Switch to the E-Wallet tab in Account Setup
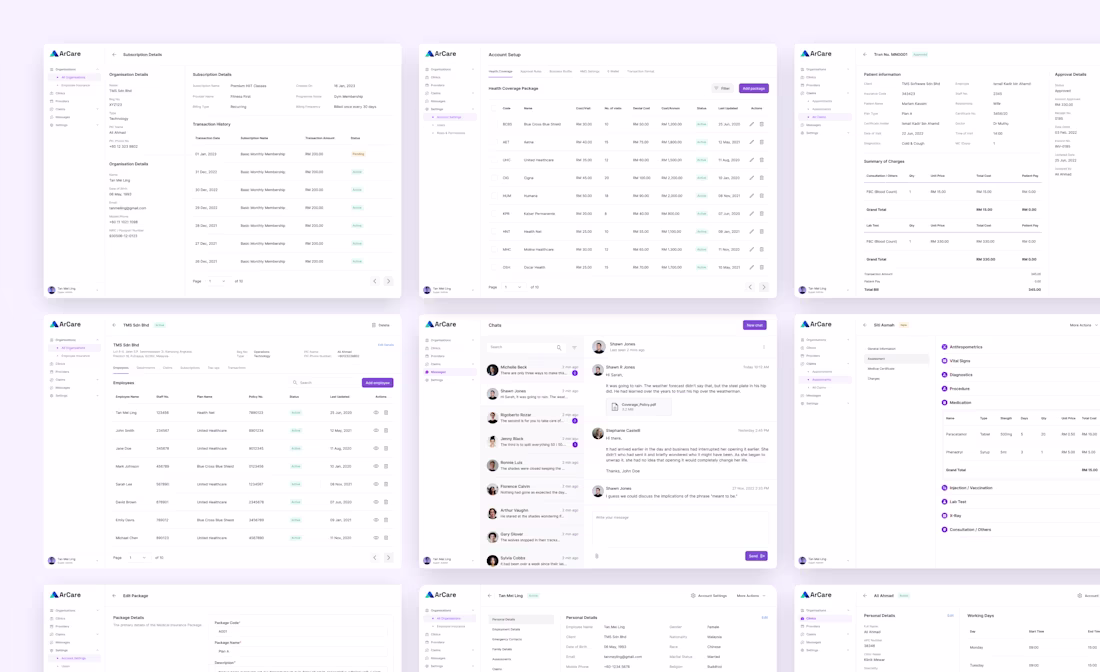This screenshot has height=672, width=1100. point(613,72)
